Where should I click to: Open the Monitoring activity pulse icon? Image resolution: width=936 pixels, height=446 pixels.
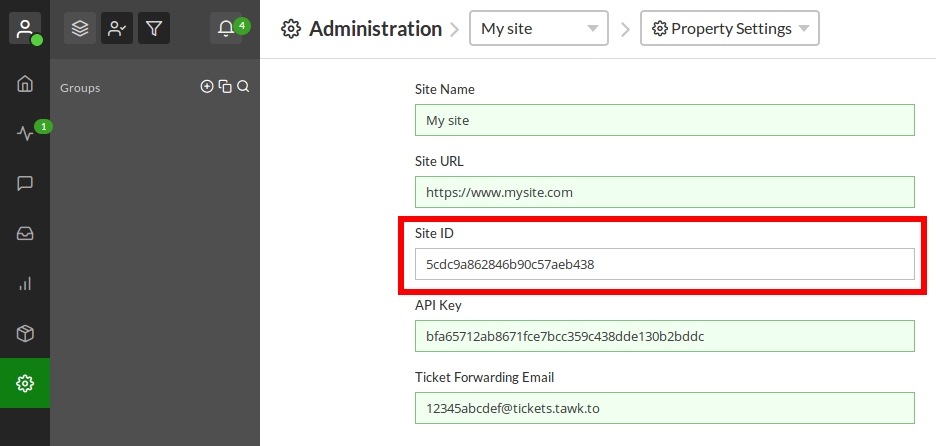click(x=25, y=133)
